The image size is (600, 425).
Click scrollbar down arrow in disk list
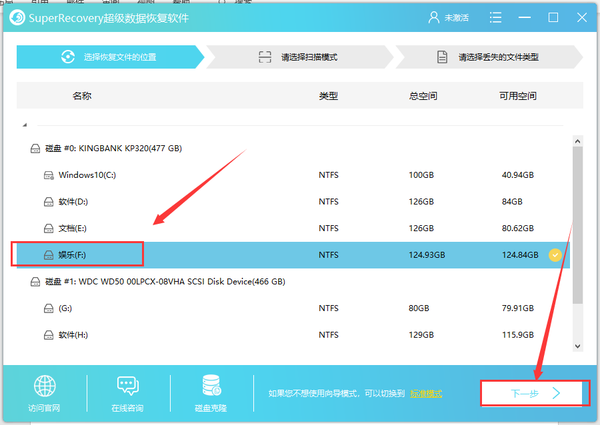[578, 346]
